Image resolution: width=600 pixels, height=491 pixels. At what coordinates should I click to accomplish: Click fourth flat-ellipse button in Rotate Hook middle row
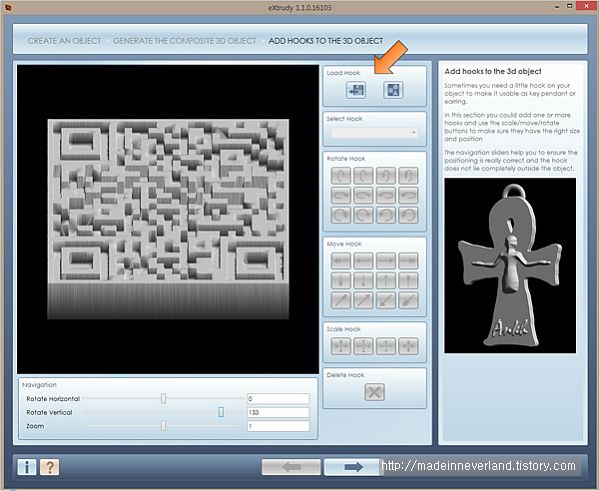tap(408, 195)
